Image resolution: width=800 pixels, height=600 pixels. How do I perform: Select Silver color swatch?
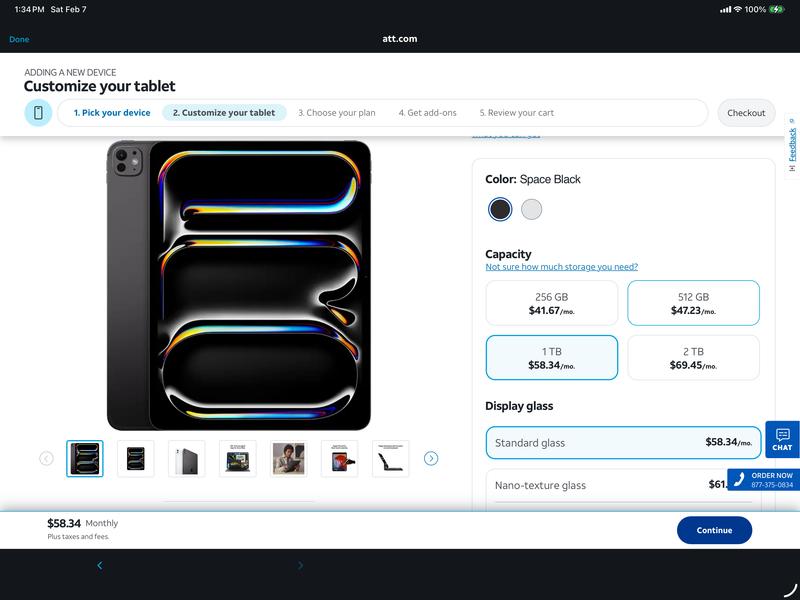click(531, 209)
